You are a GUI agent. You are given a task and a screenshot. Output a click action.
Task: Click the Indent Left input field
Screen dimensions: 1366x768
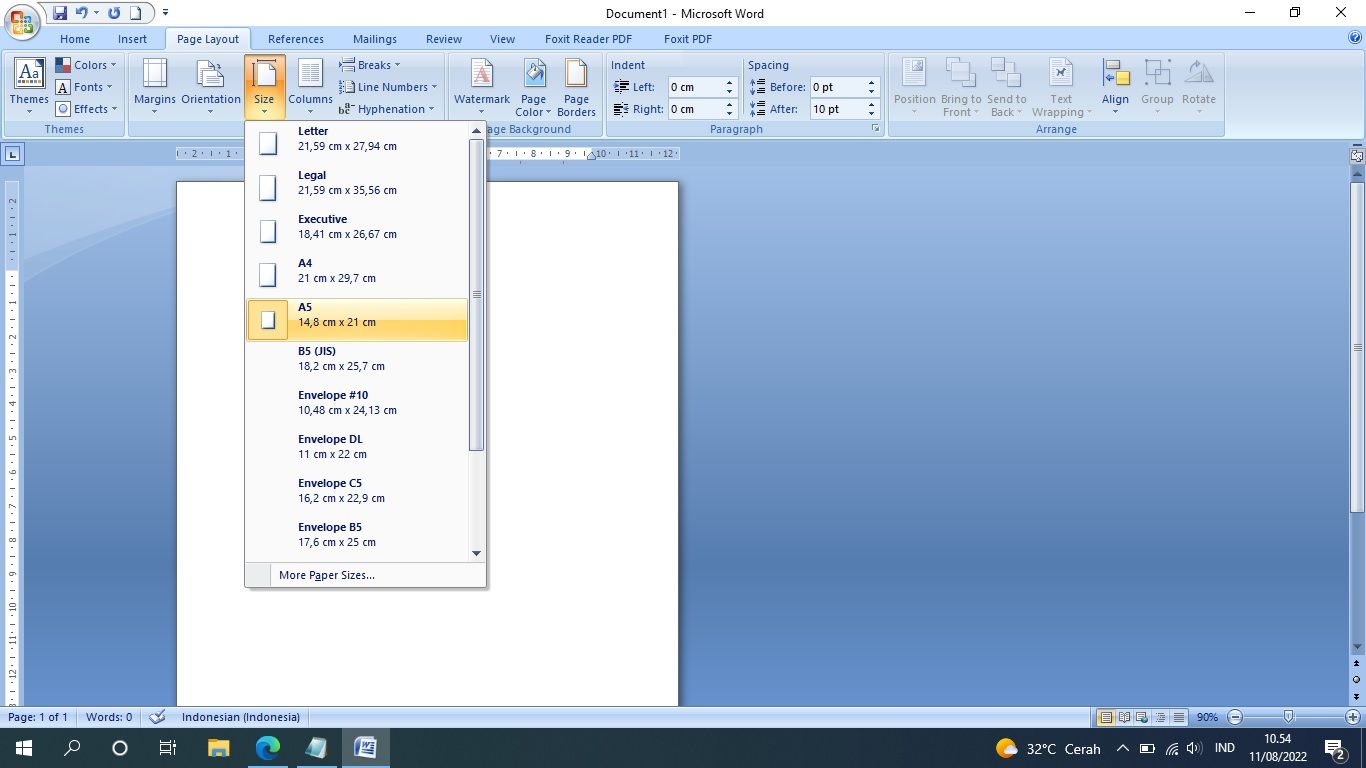(695, 87)
